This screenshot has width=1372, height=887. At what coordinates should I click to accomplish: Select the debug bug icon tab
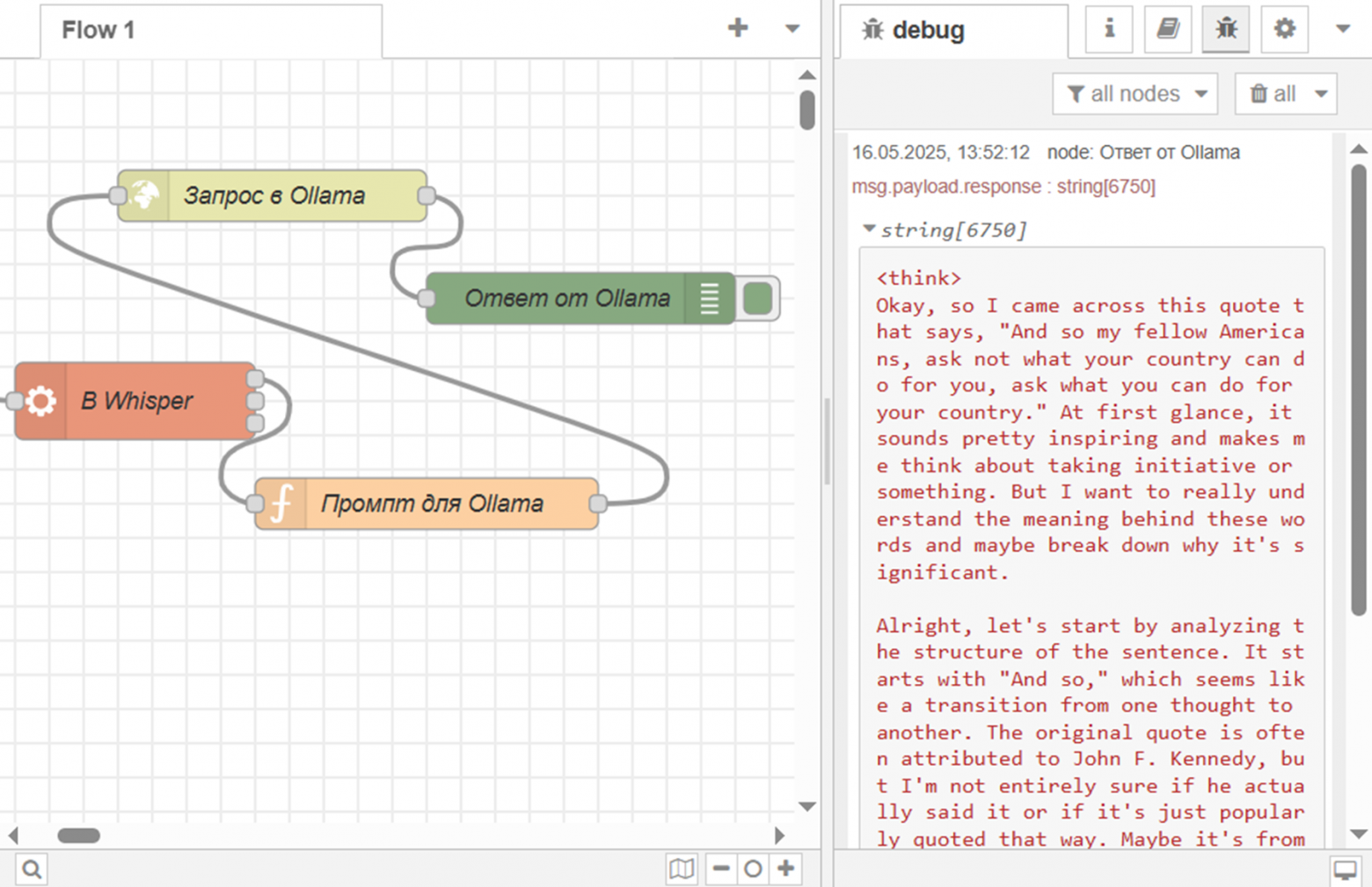coord(1225,30)
